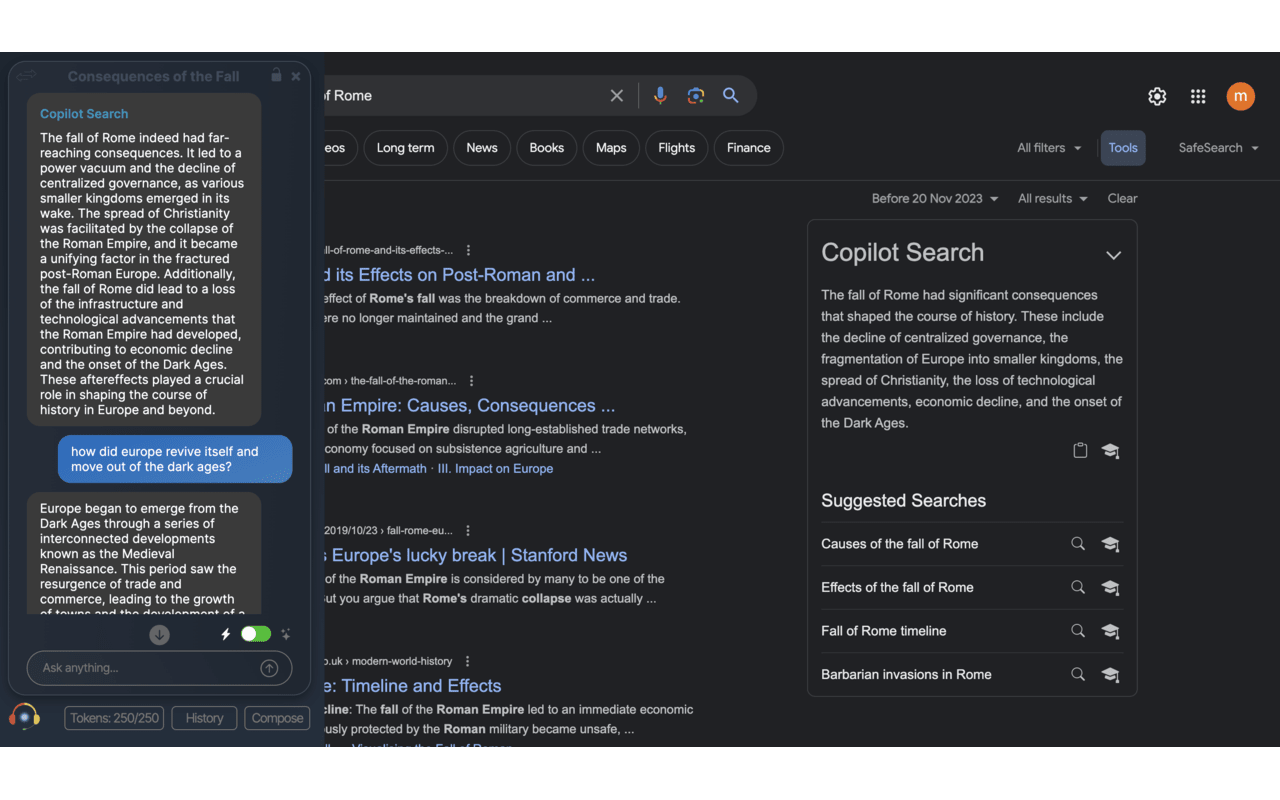Open the Before 20 Nov 2023 dropdown
Viewport: 1280px width, 800px height.
coord(934,199)
